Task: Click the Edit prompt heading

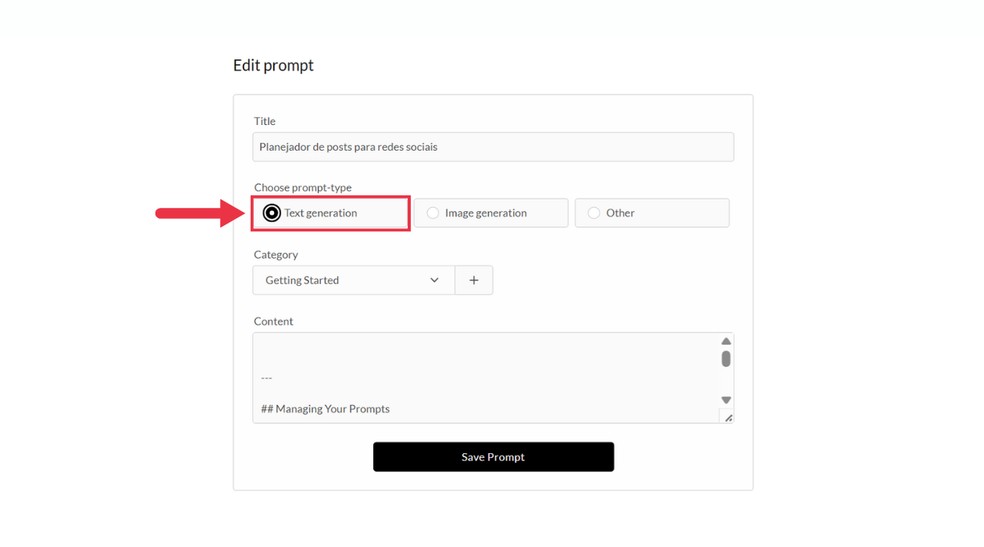Action: point(273,65)
